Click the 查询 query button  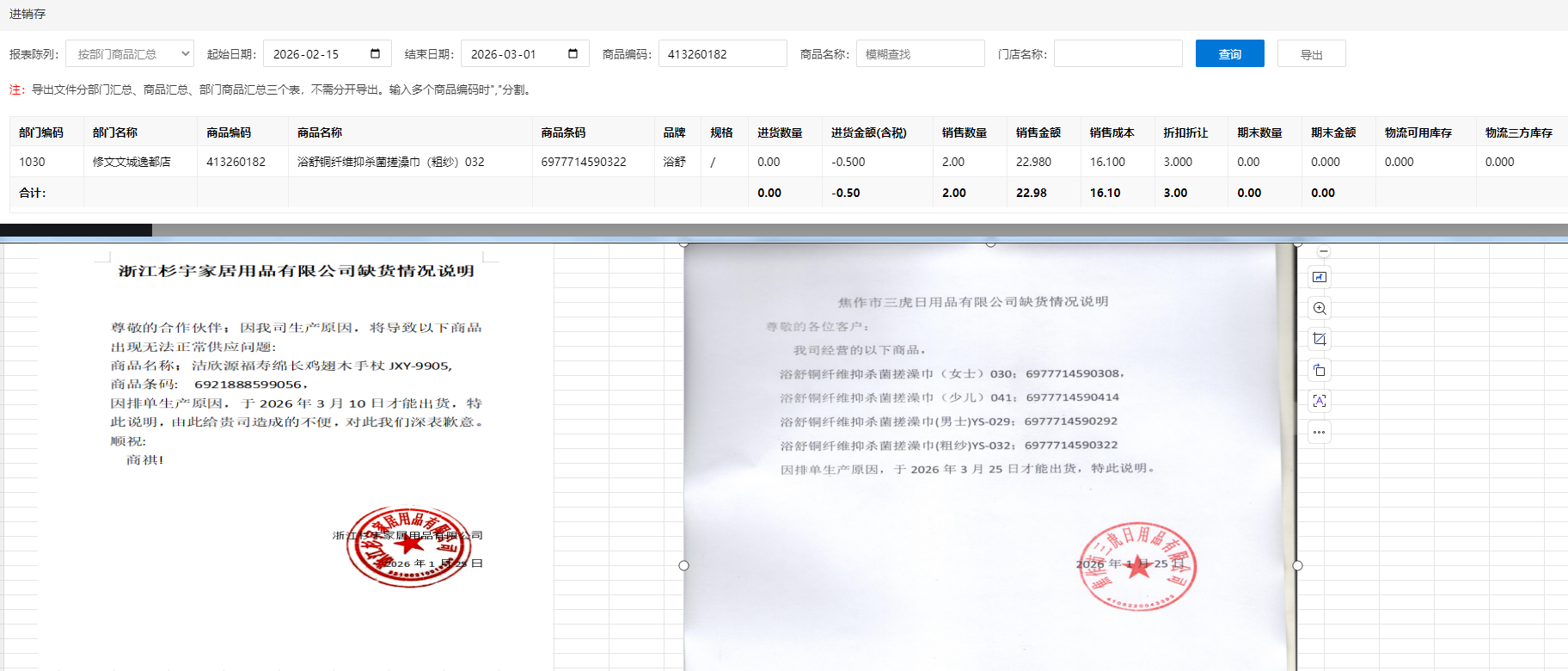tap(1229, 53)
